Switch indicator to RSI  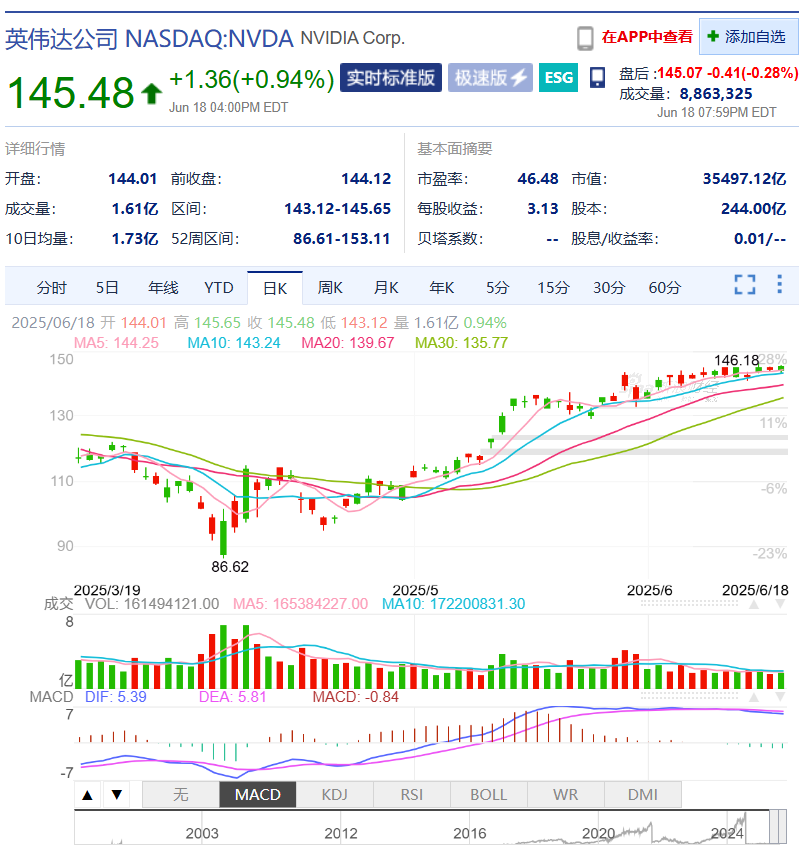(x=412, y=794)
